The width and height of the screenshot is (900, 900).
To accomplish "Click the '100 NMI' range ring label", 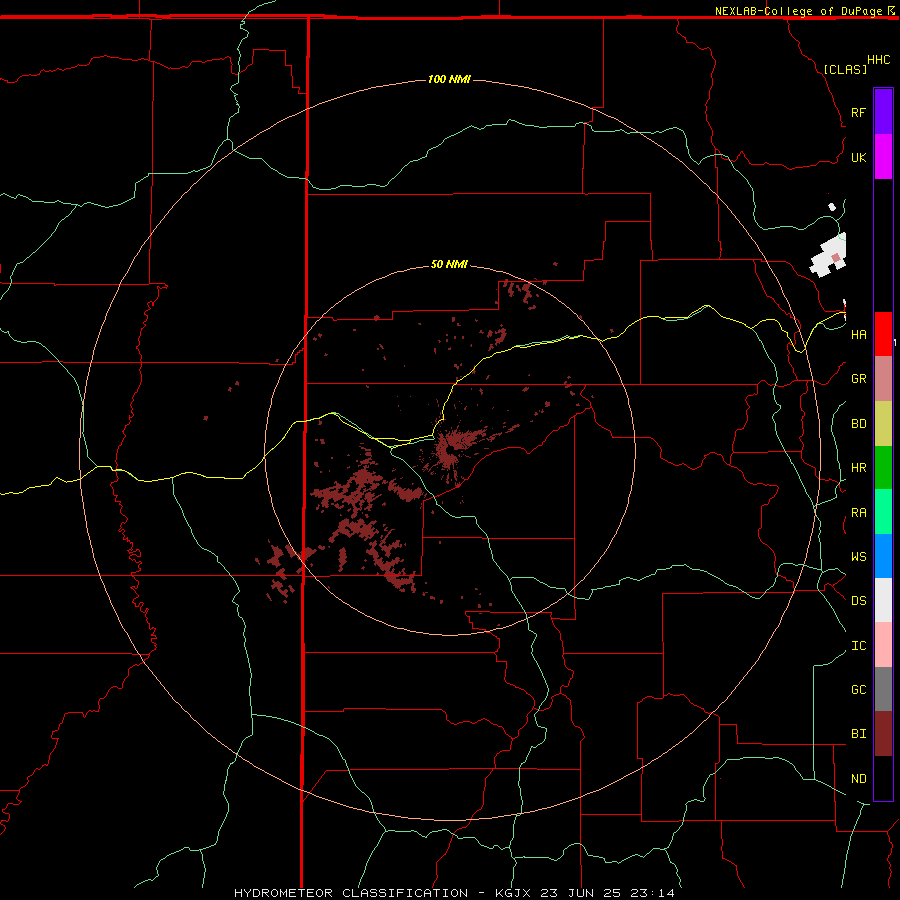I will [x=449, y=79].
